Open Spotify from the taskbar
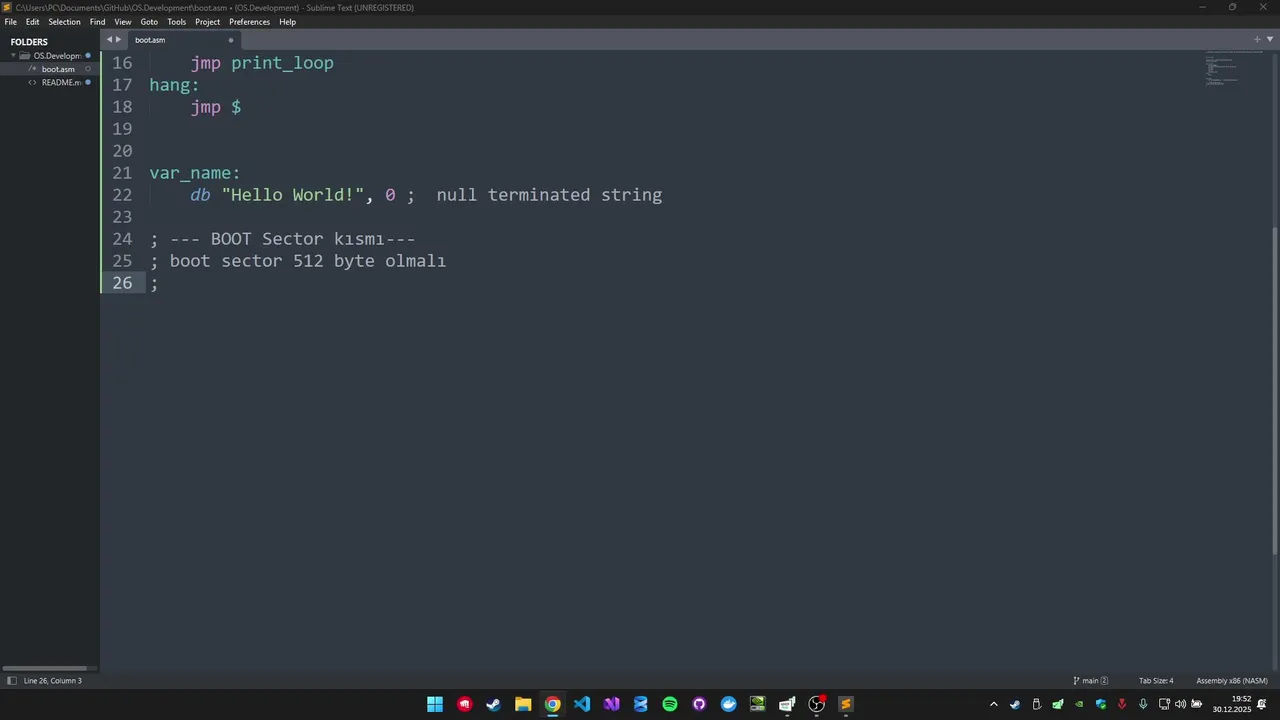This screenshot has height=720, width=1280. pos(670,704)
